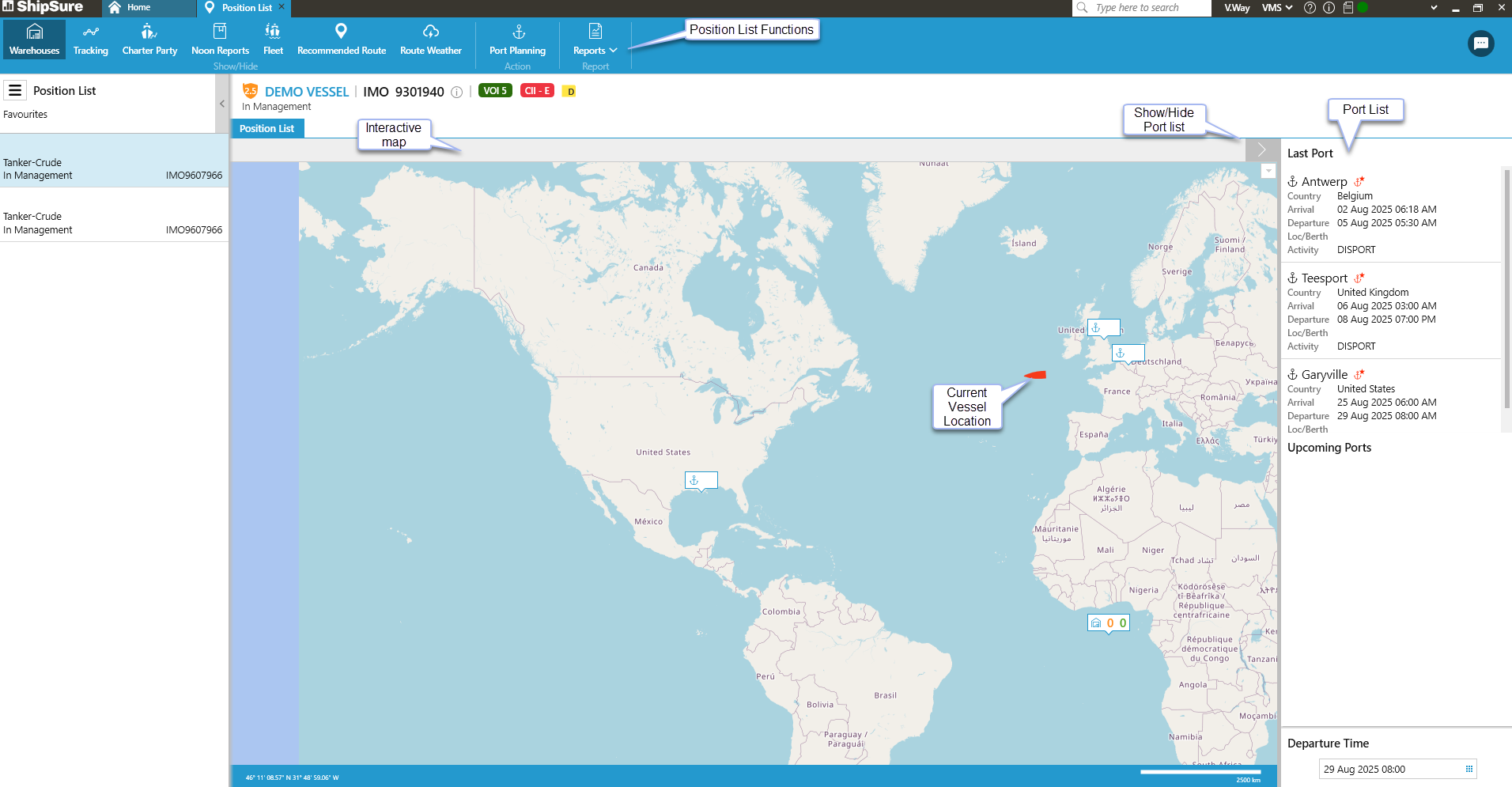Open the DEMO VESSEL name link
Image resolution: width=1512 pixels, height=787 pixels.
click(307, 92)
